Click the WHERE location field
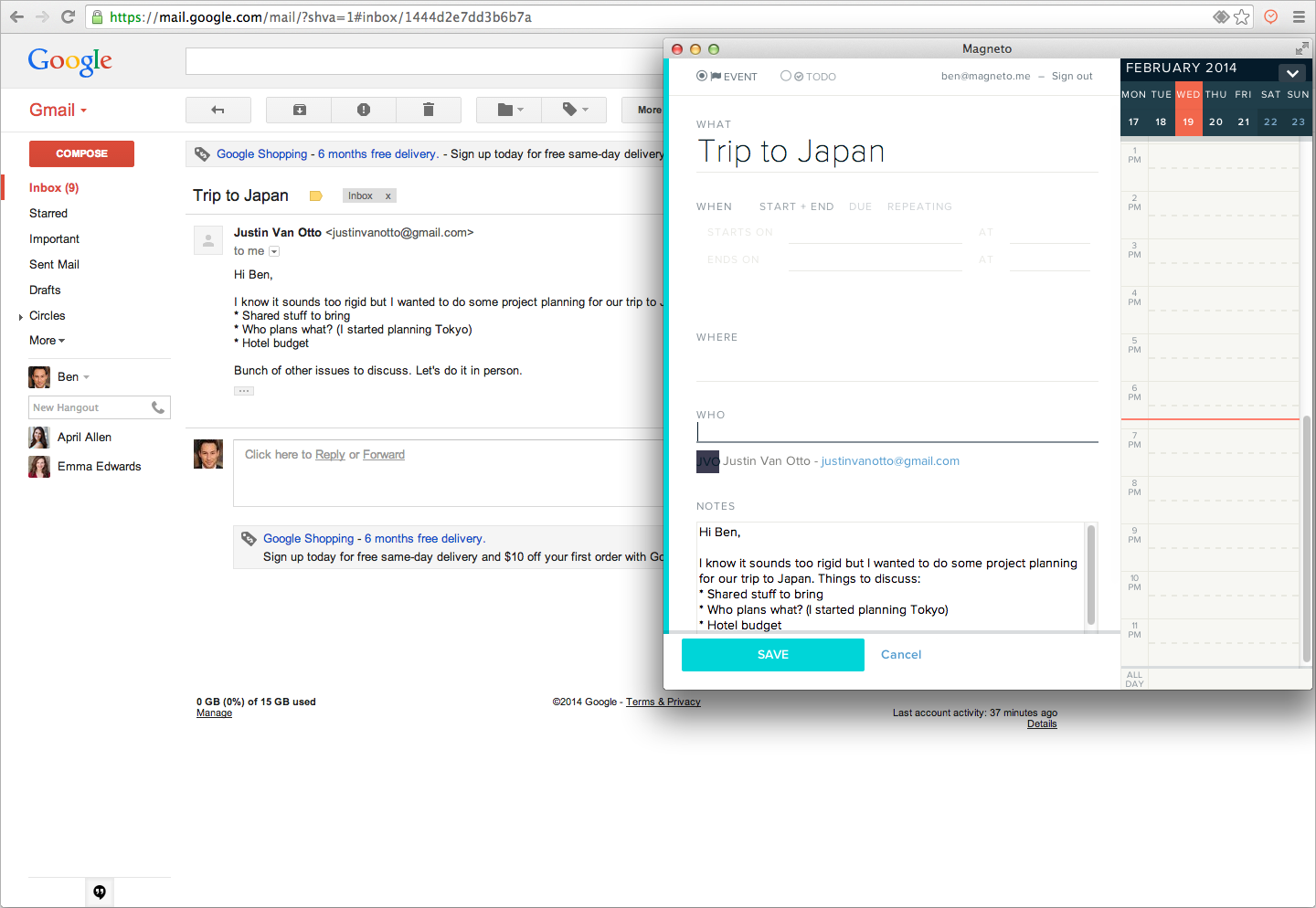The height and width of the screenshot is (908, 1316). coord(897,366)
